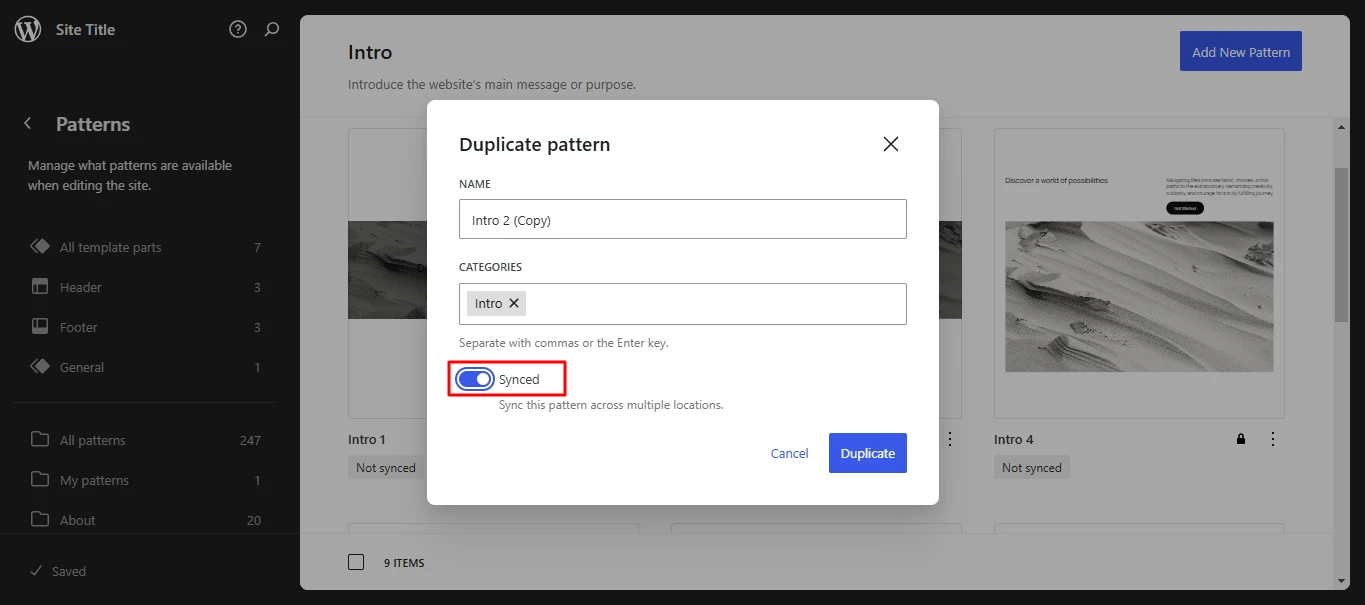Open the search magnifier icon
The width and height of the screenshot is (1365, 605).
[272, 29]
